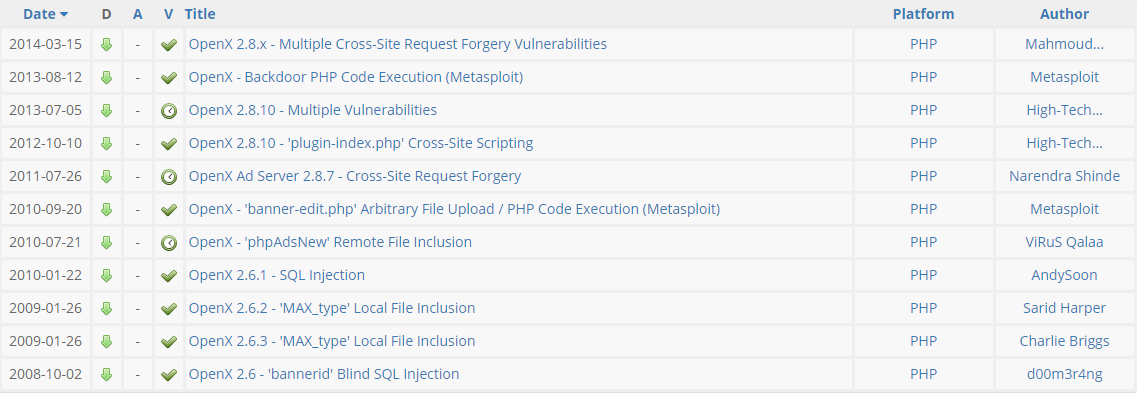This screenshot has height=393, width=1137.
Task: Click the date cell 2010-09-20
Action: (46, 210)
